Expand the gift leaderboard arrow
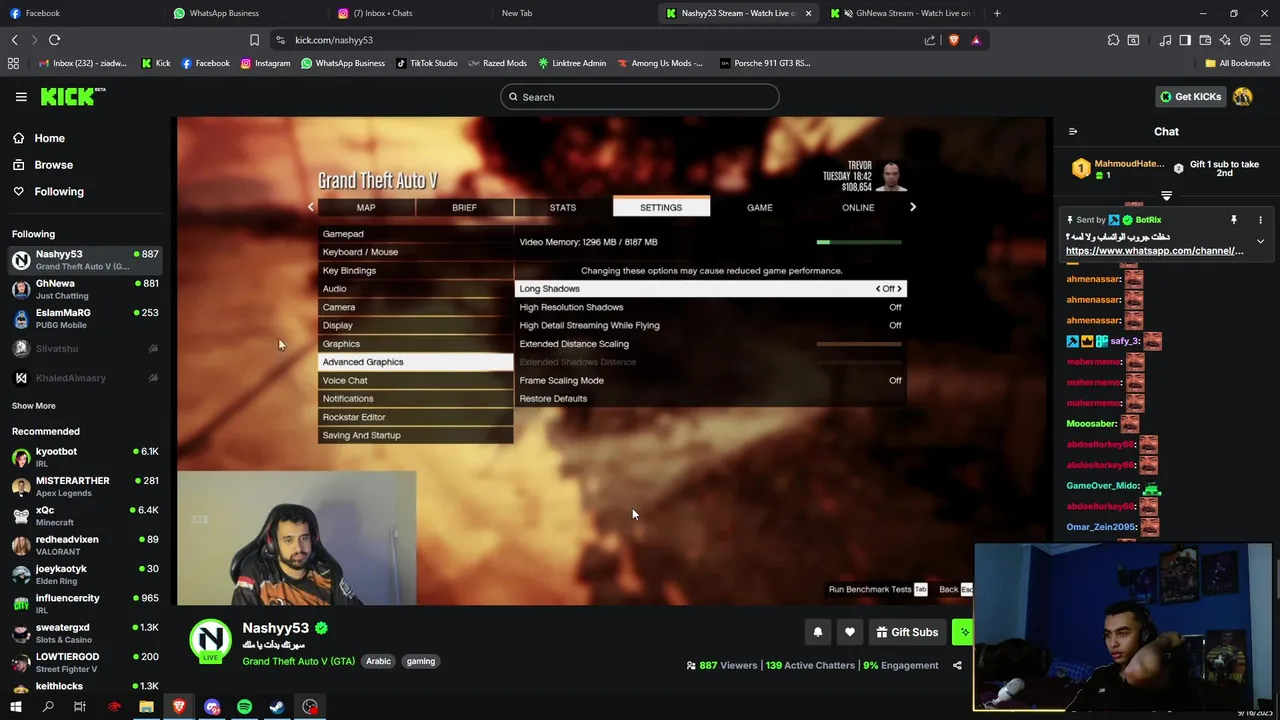 coord(1166,196)
